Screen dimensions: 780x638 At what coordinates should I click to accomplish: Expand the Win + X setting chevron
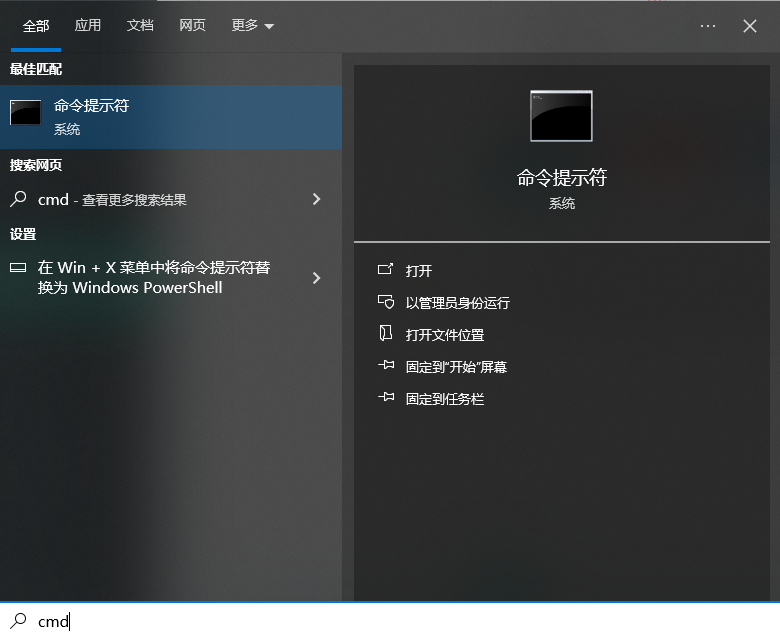[316, 278]
